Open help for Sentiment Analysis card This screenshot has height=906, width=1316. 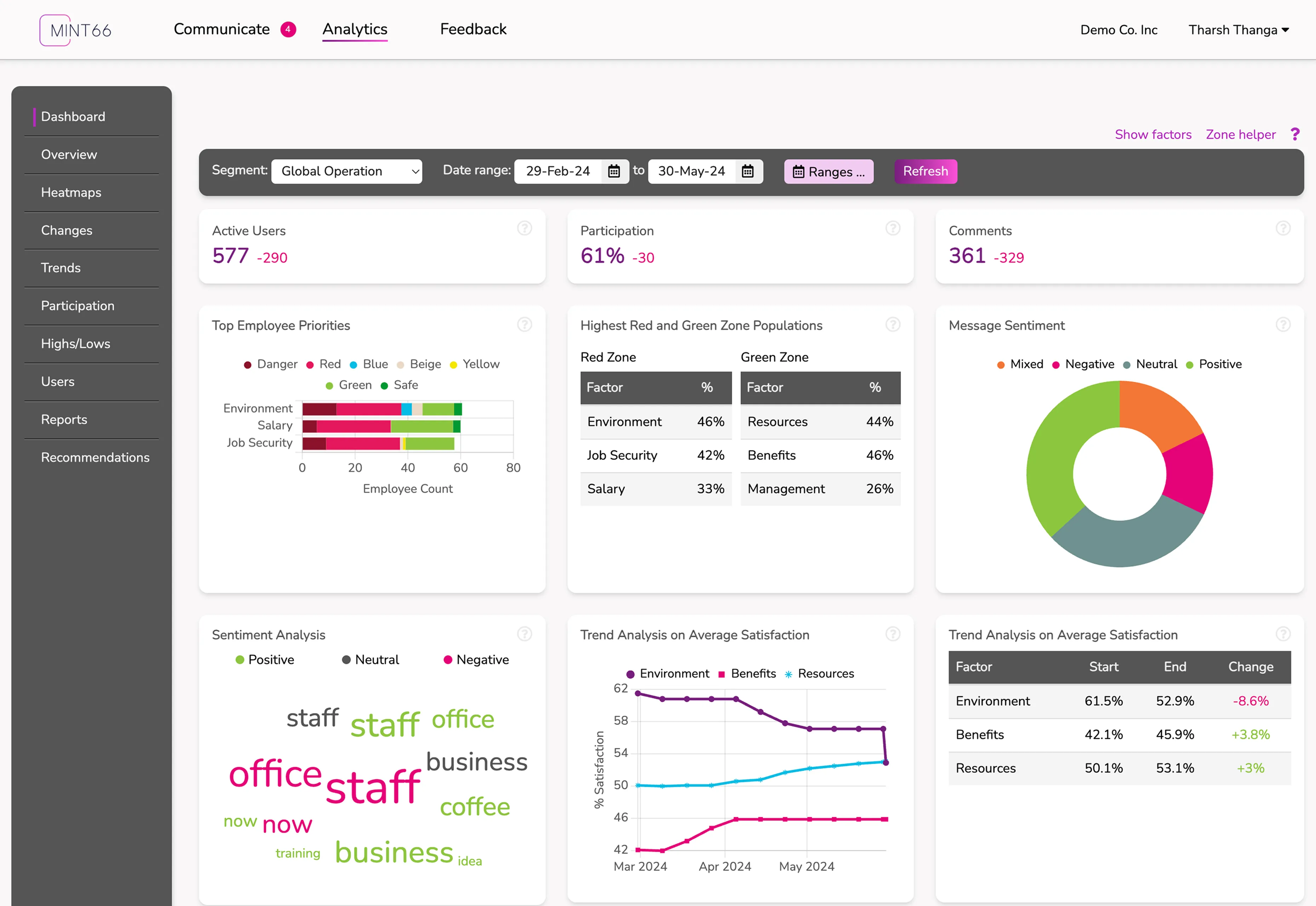click(525, 634)
